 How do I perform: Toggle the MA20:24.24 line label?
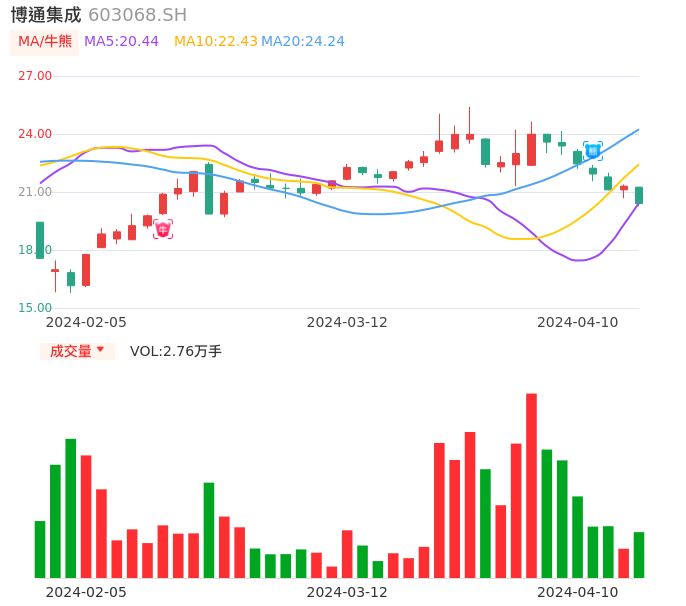click(303, 42)
